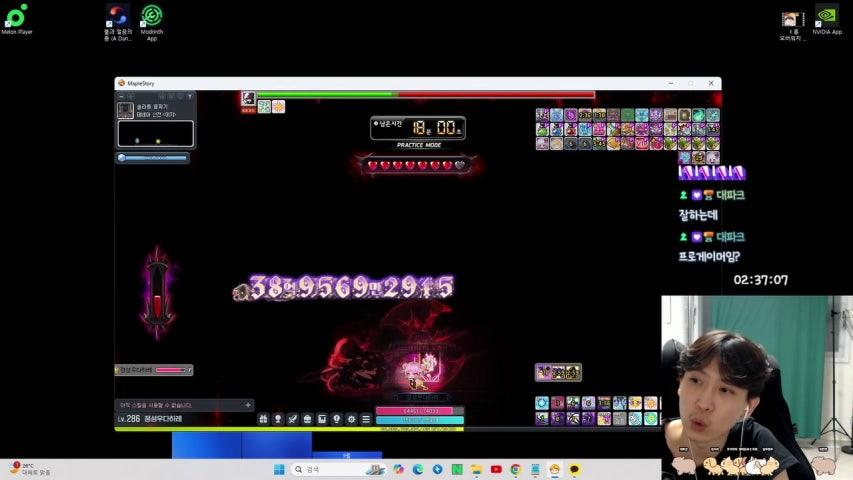The image size is (853, 480).
Task: Open KakaoTalk from the taskbar
Action: click(x=574, y=469)
